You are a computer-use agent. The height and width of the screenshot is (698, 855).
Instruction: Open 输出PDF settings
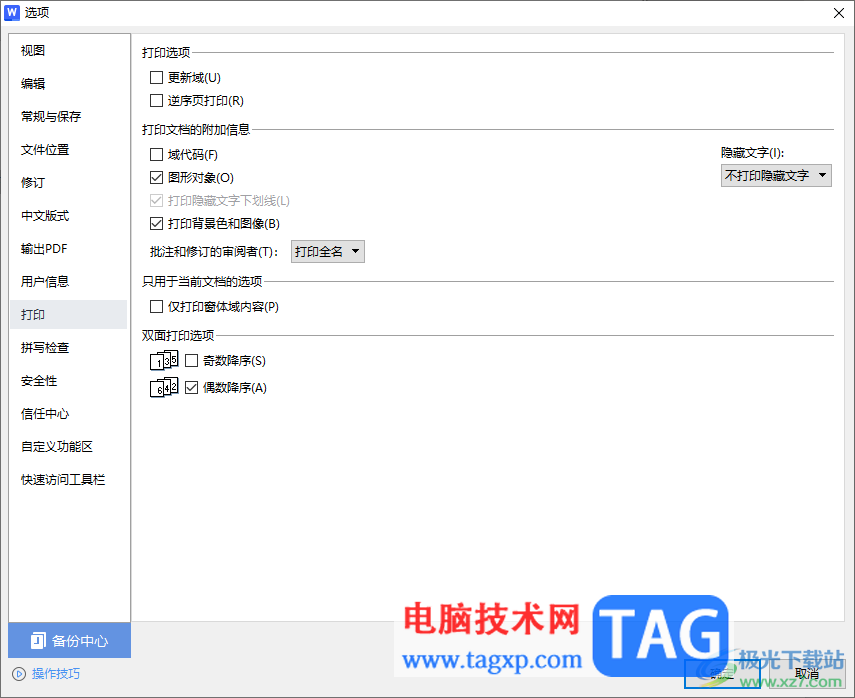(69, 249)
